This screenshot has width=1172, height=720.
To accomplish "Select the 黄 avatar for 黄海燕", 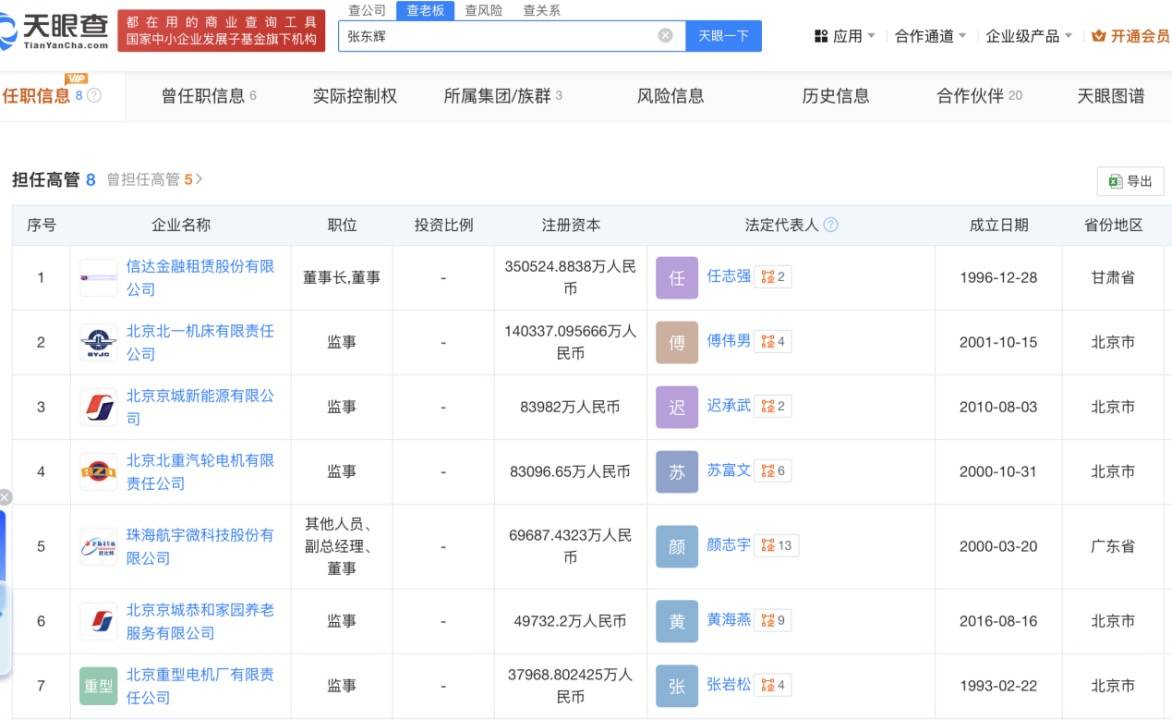I will click(676, 621).
